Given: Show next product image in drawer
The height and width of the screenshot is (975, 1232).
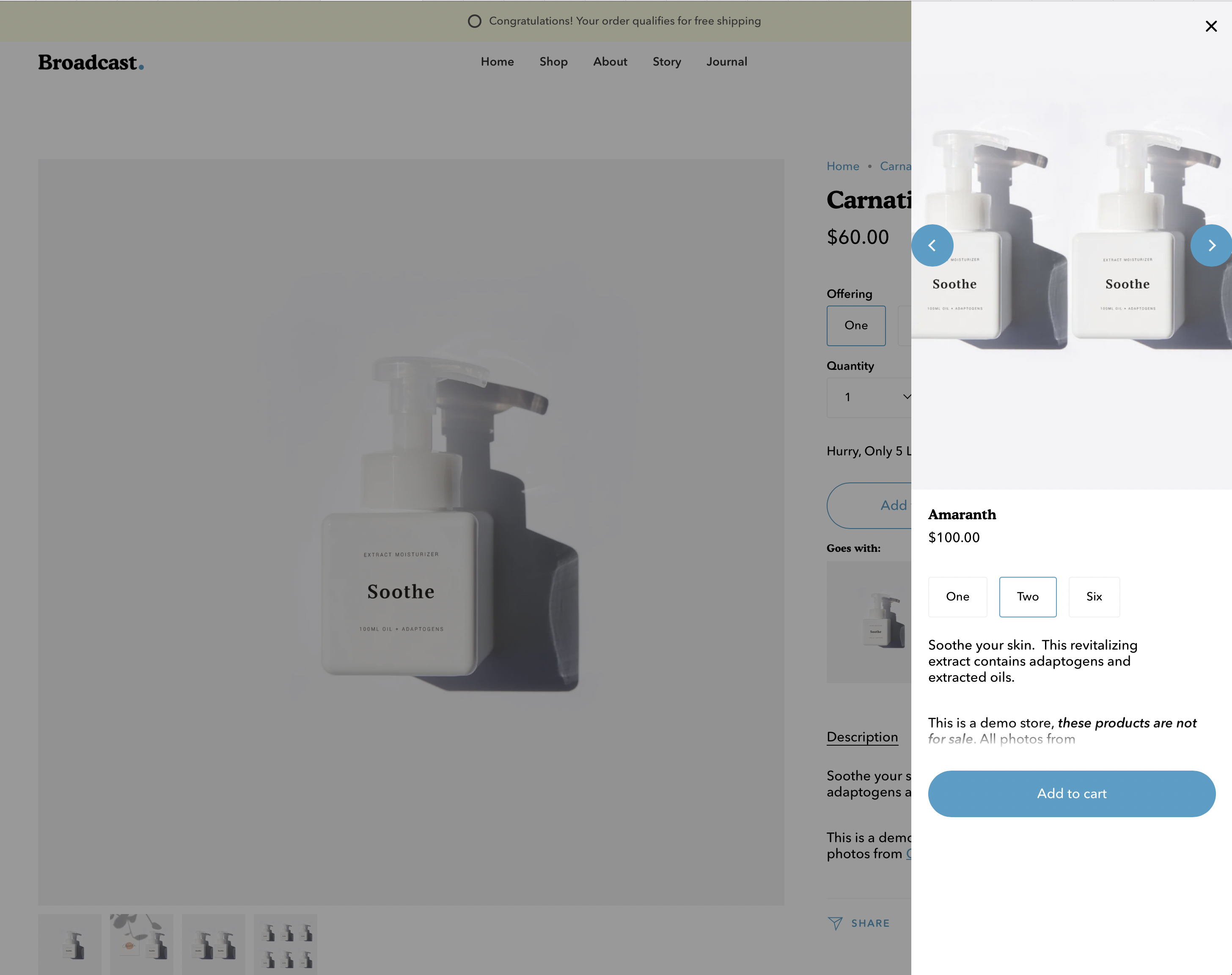Looking at the screenshot, I should click(x=1211, y=245).
